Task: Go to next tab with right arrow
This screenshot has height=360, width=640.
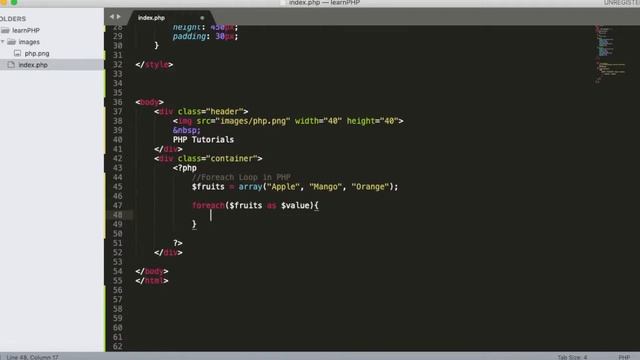Action: click(119, 17)
